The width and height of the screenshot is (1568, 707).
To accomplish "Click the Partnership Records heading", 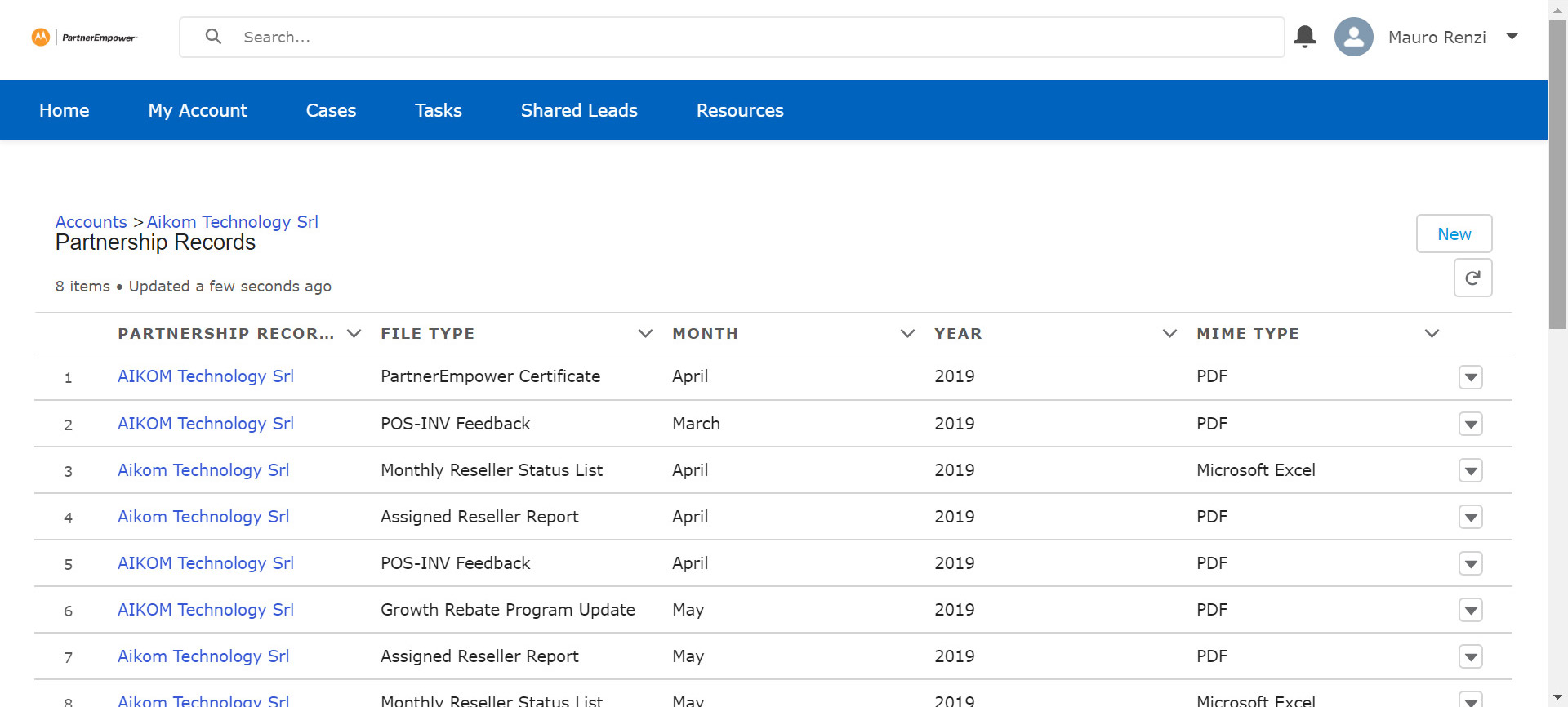I will [x=155, y=242].
